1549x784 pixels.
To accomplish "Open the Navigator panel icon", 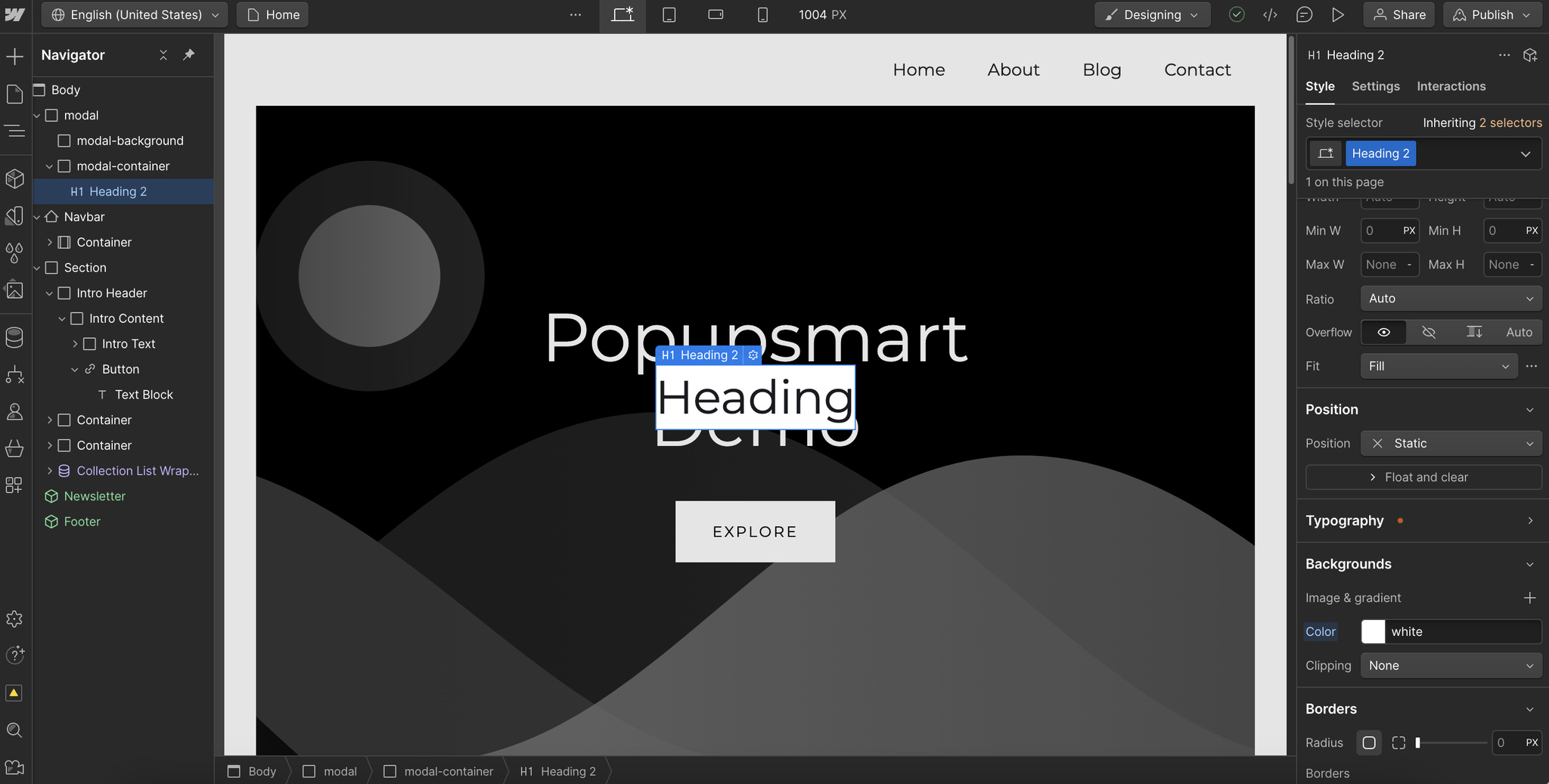I will coord(14,132).
